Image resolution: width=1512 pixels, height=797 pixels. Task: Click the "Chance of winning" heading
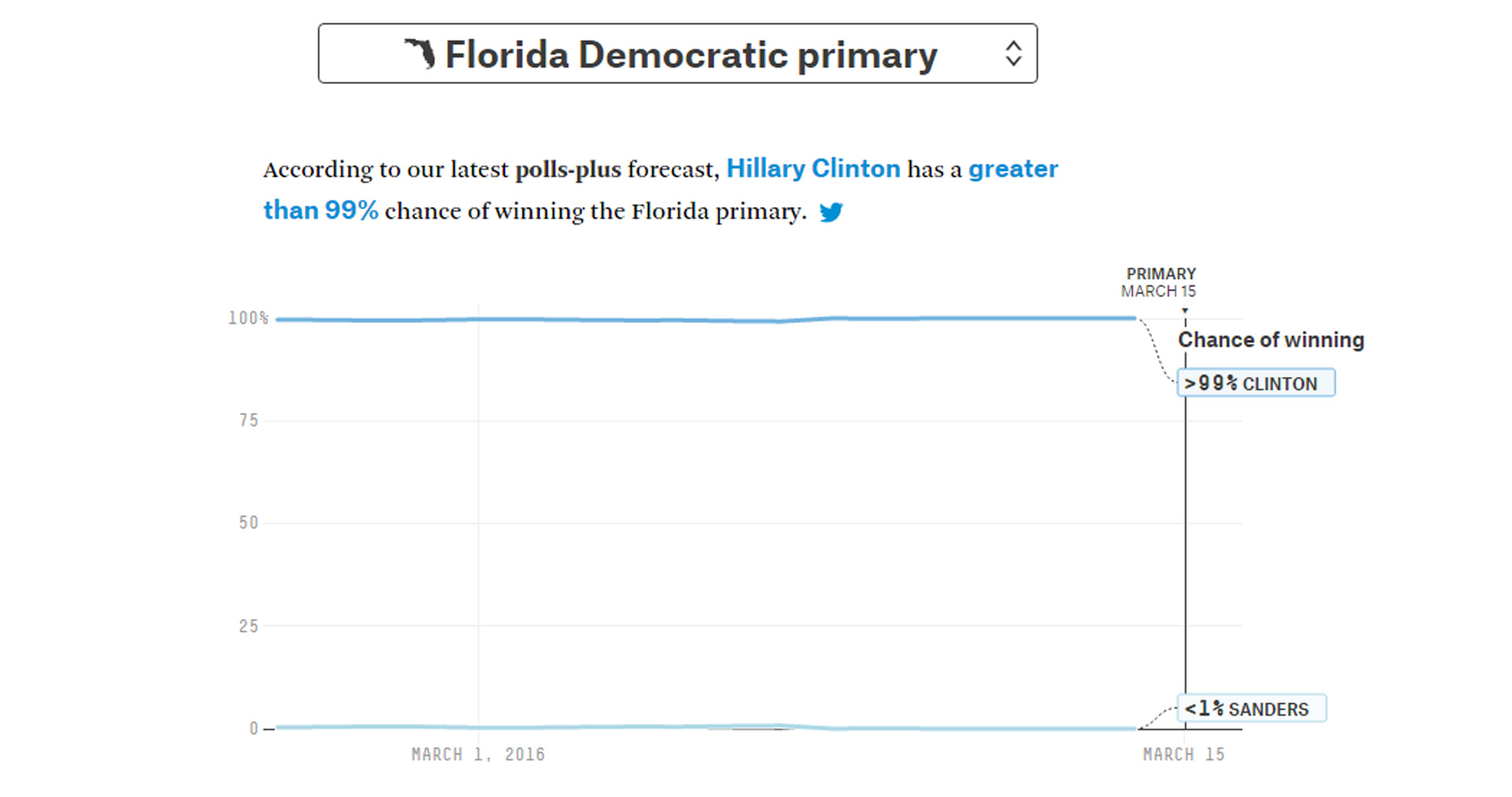1270,339
